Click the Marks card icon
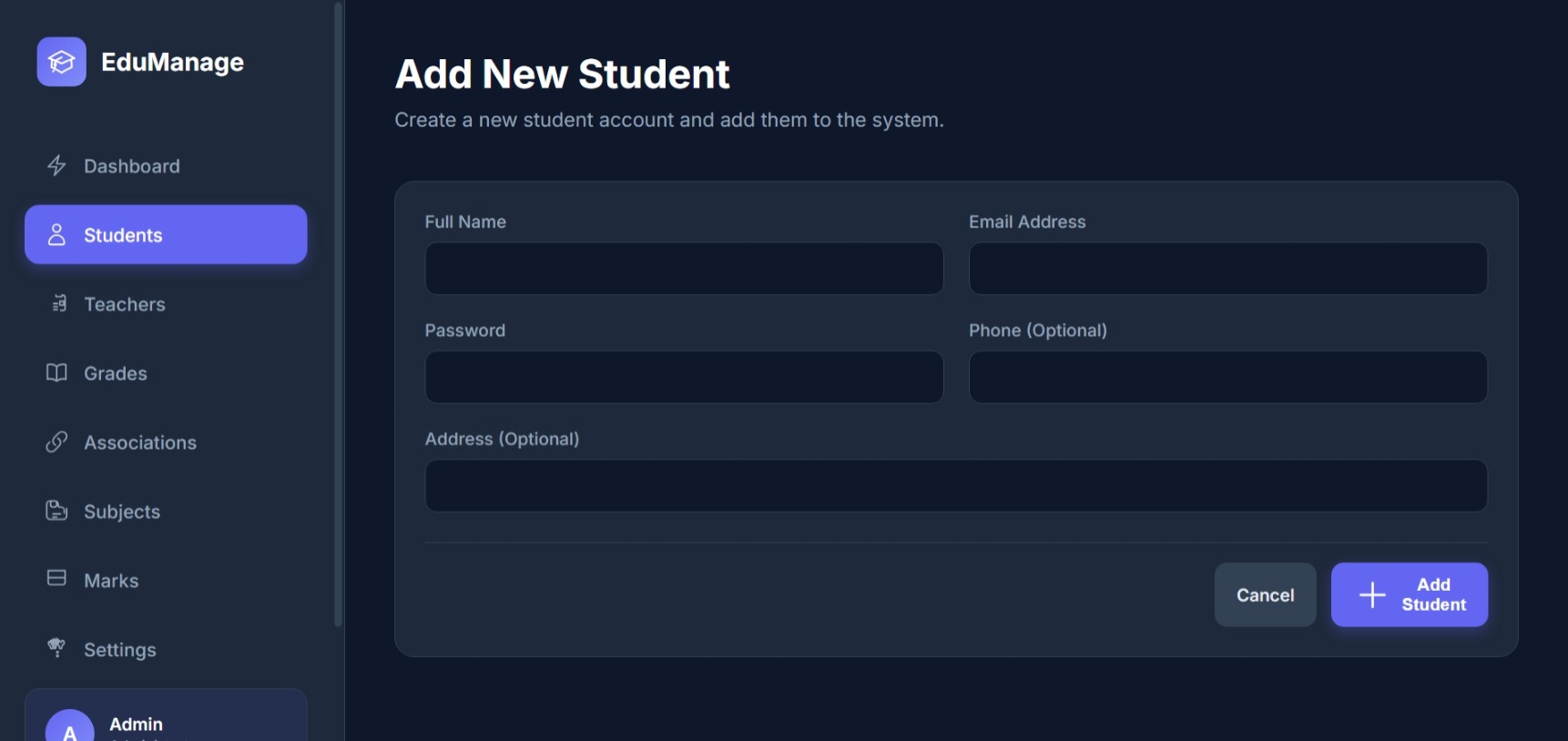The image size is (1568, 741). point(56,579)
